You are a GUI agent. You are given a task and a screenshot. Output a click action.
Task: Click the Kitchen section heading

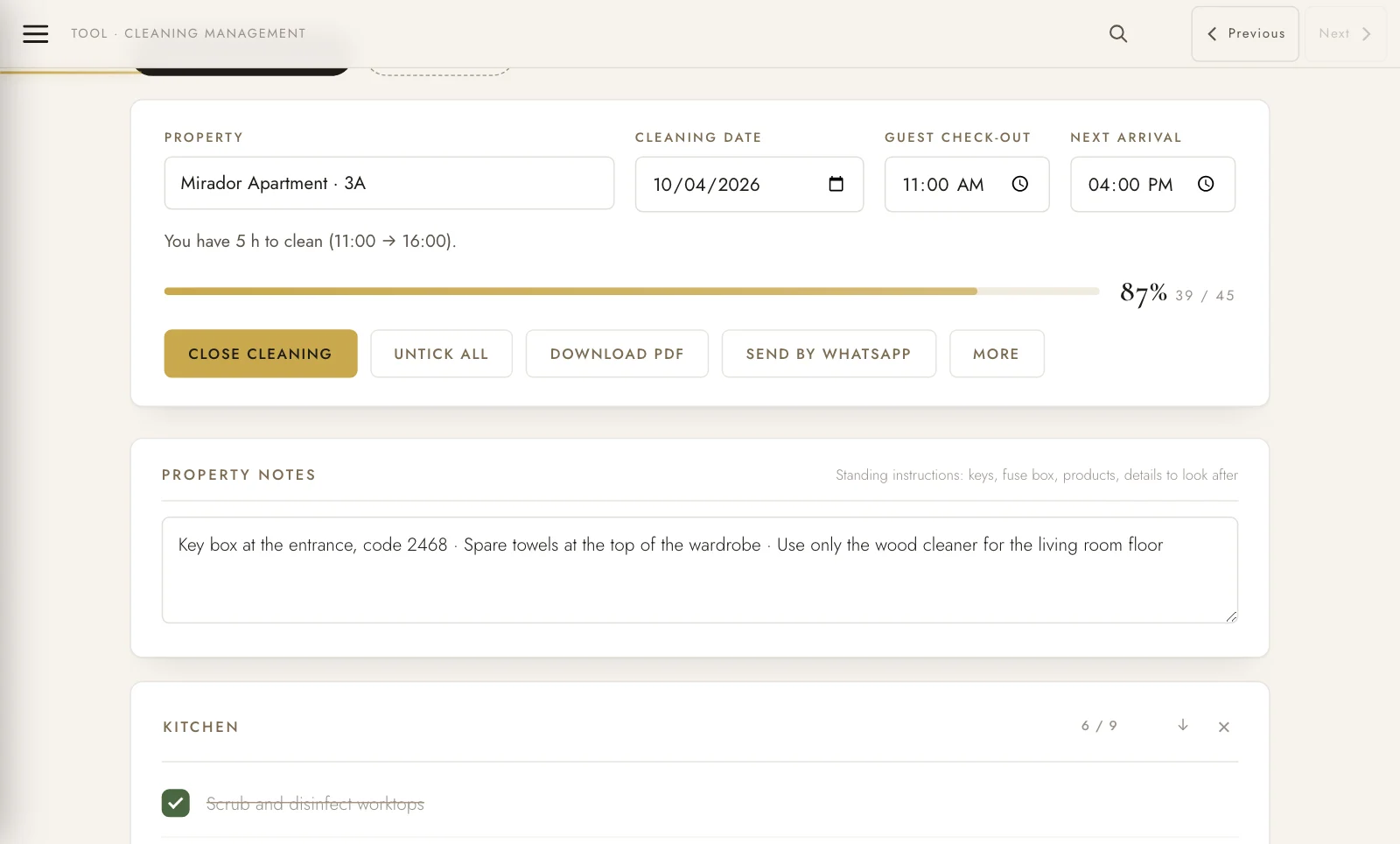pyautogui.click(x=200, y=727)
